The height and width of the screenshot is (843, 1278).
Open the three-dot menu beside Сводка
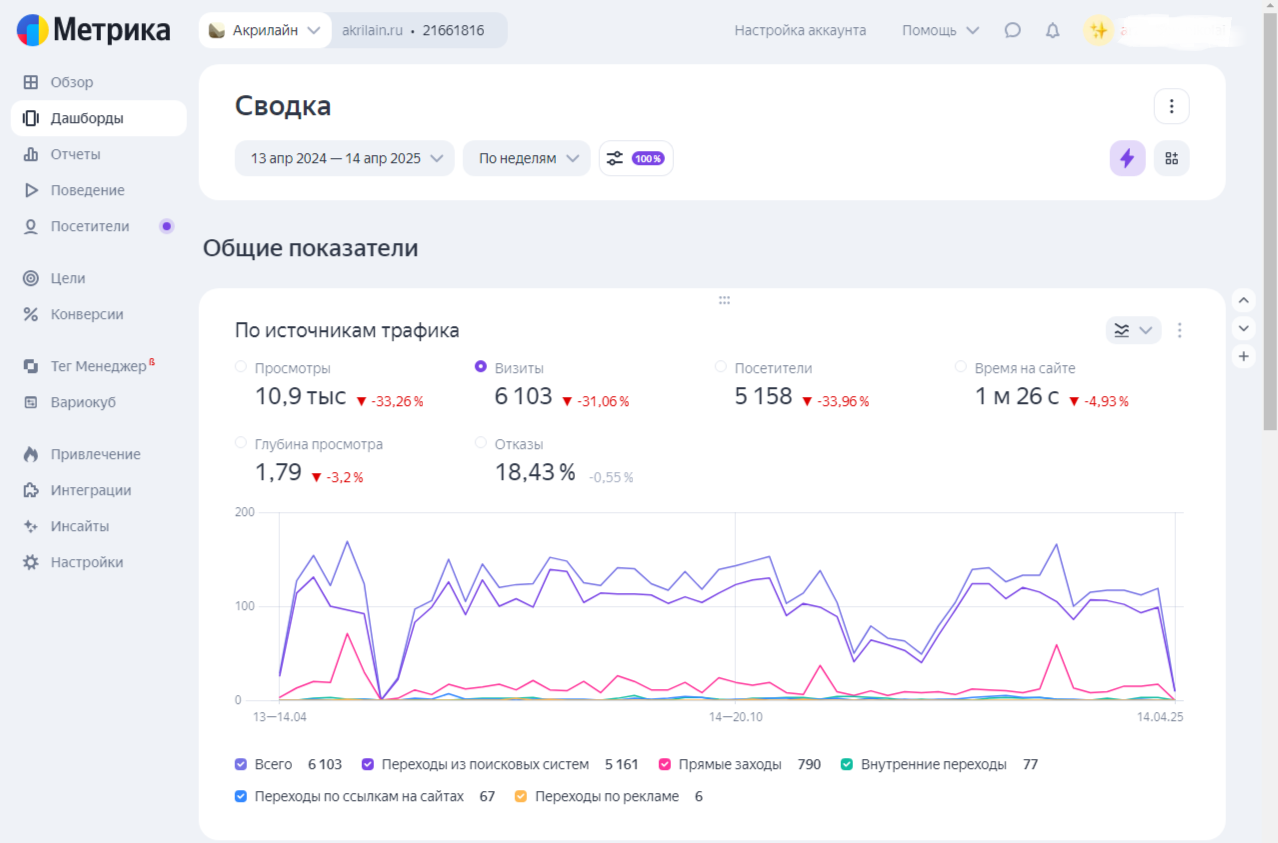tap(1171, 106)
